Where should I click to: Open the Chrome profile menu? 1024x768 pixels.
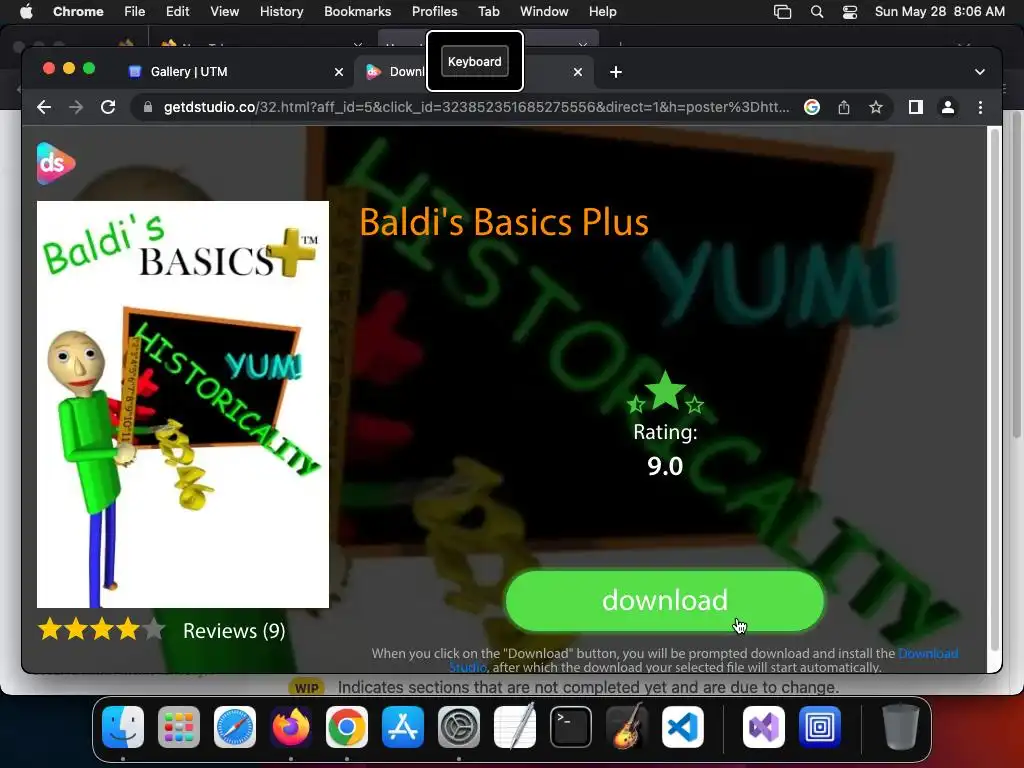[x=948, y=107]
